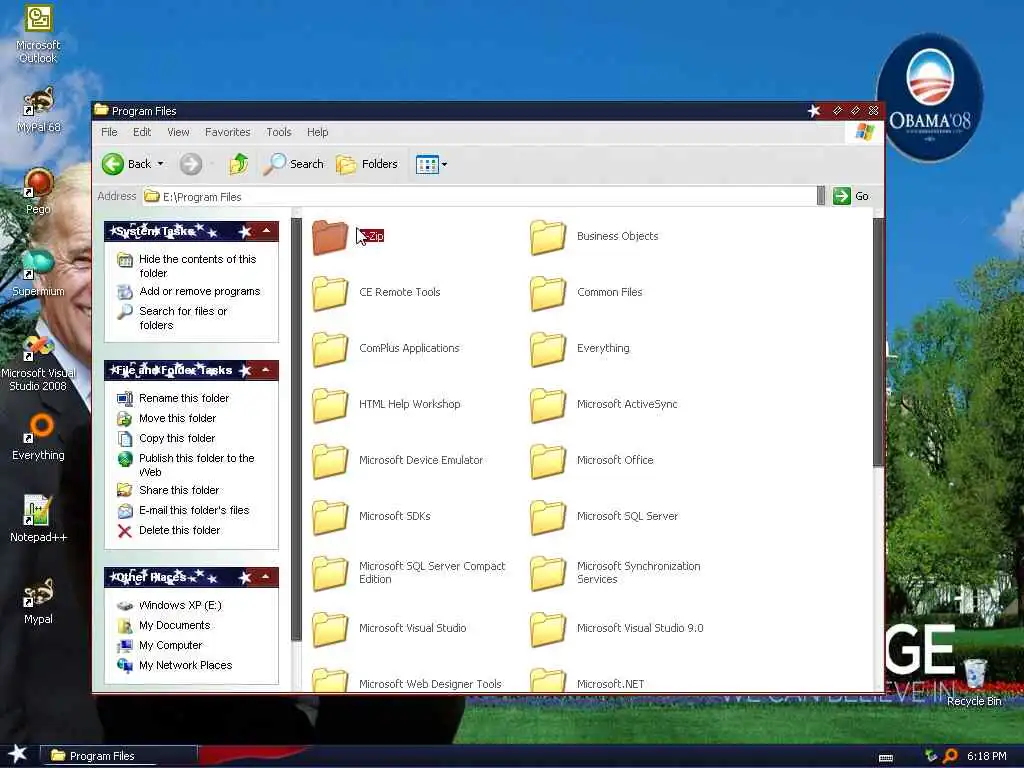The image size is (1024, 768).
Task: Collapse the Other Places panel
Action: (266, 577)
